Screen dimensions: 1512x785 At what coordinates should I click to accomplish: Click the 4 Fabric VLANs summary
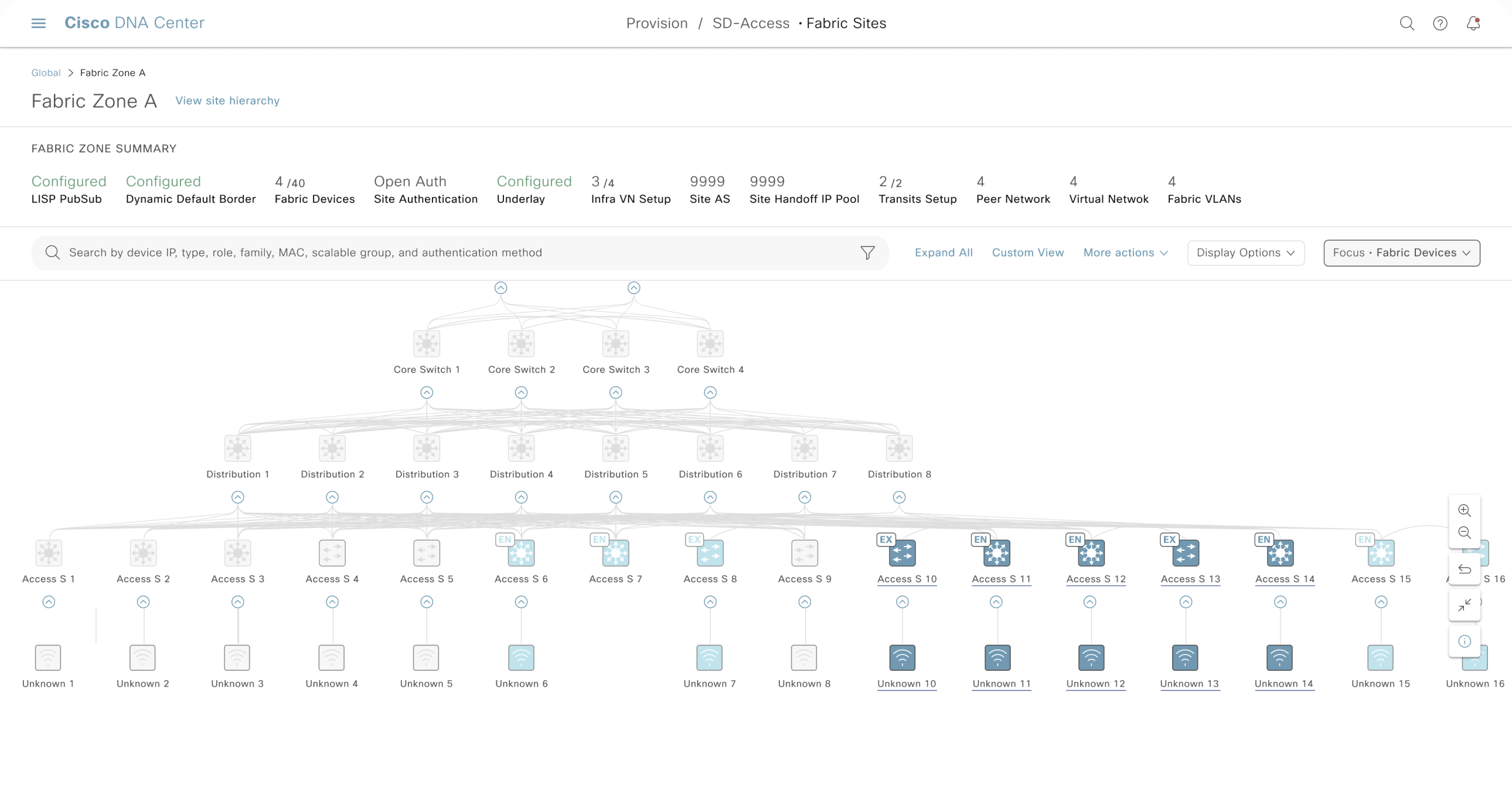[1204, 189]
